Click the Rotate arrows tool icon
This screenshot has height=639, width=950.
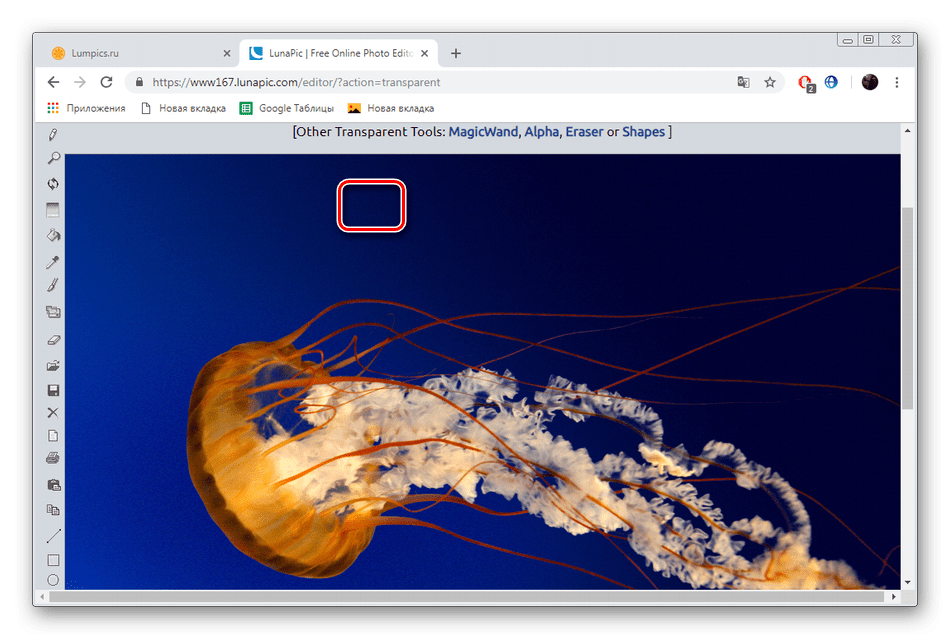pos(53,184)
